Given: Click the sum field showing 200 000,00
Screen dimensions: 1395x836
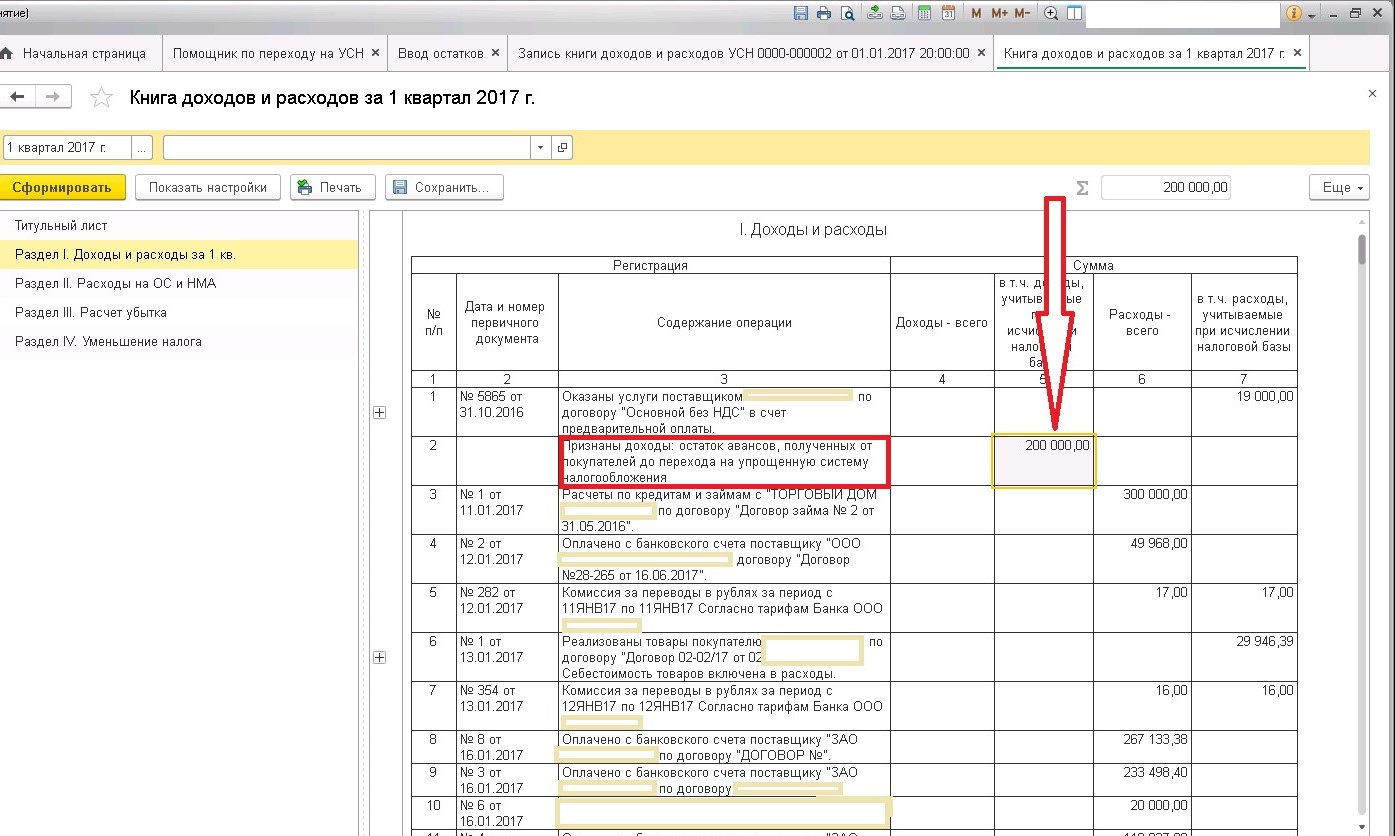Looking at the screenshot, I should click(1166, 187).
